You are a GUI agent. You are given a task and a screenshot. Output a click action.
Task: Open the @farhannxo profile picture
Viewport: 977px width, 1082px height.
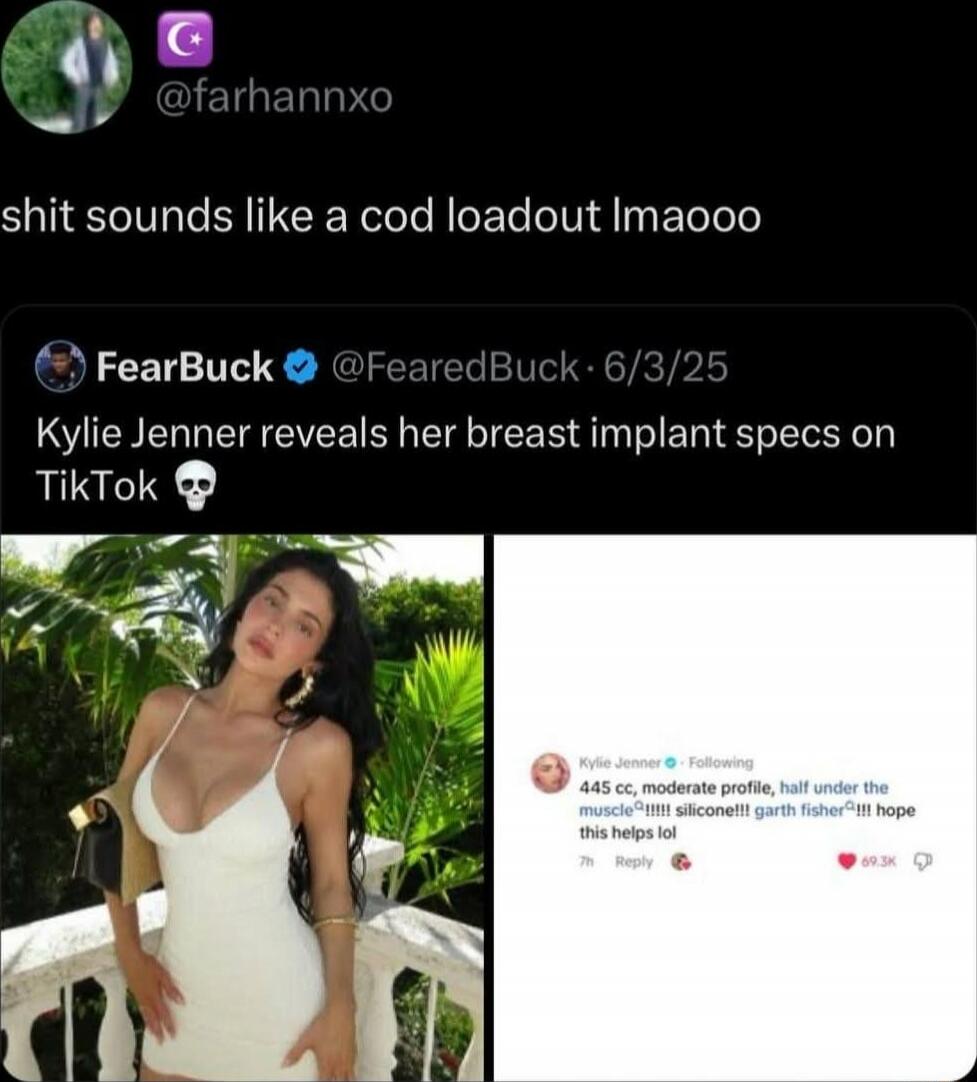pos(66,67)
